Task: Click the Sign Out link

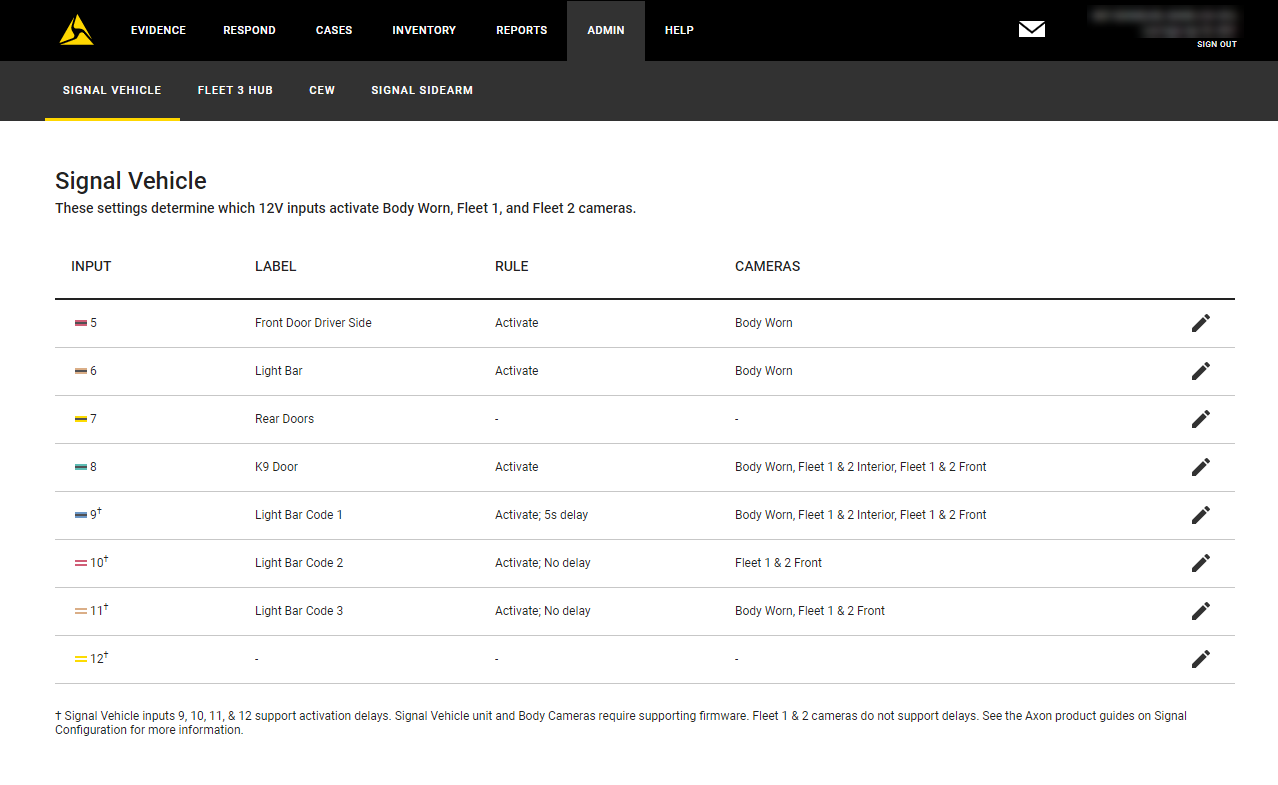Action: coord(1217,44)
